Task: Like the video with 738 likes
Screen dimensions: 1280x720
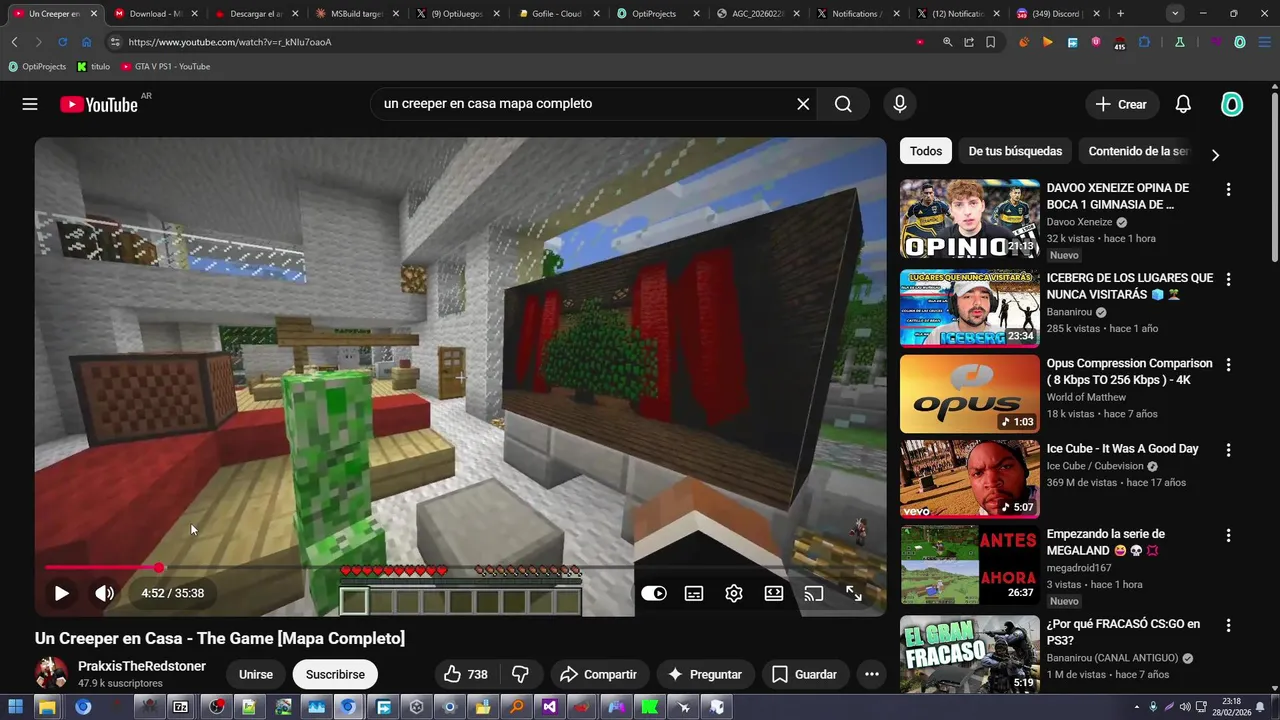Action: click(465, 674)
